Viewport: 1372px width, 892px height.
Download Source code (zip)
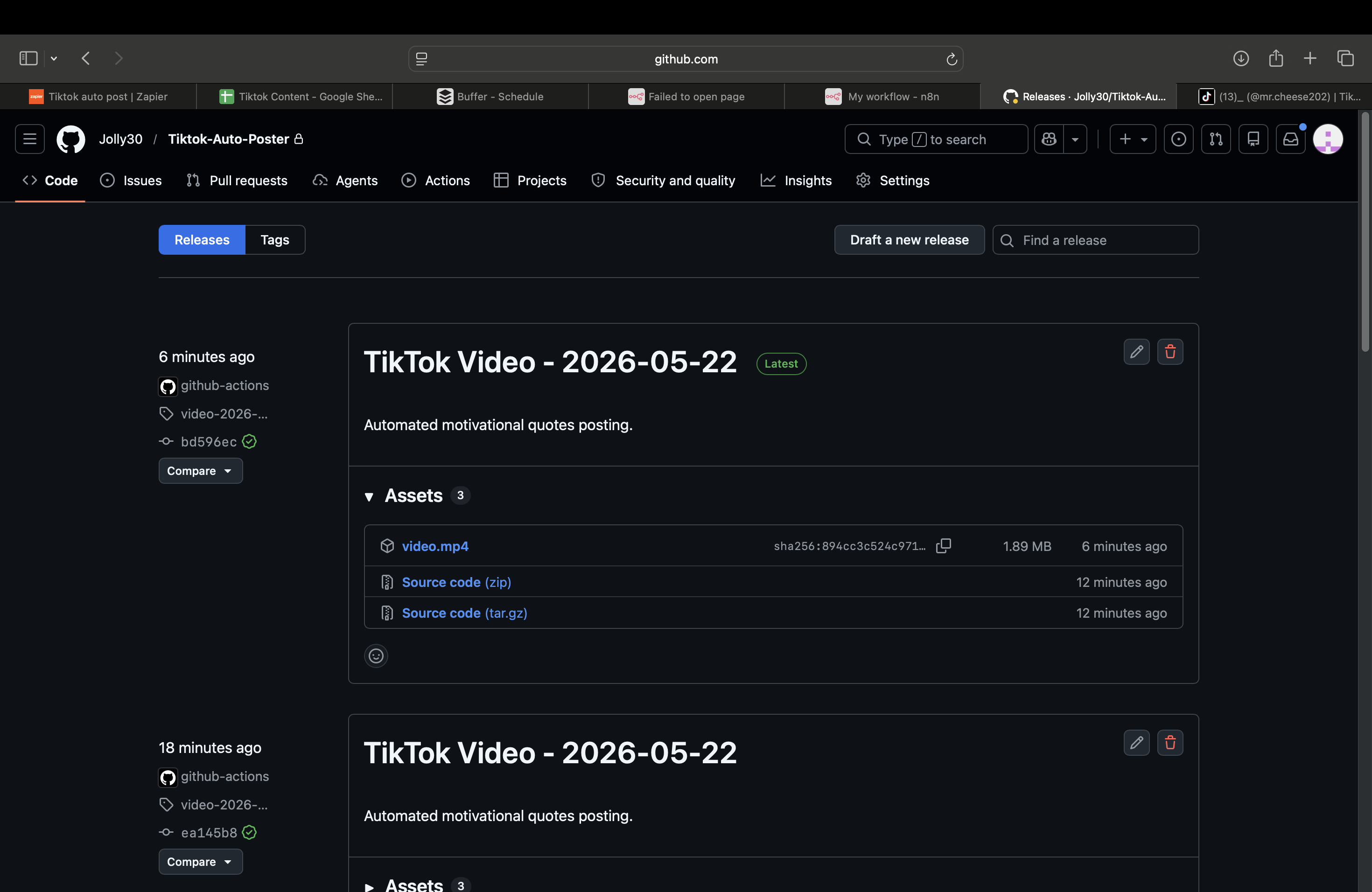(456, 582)
